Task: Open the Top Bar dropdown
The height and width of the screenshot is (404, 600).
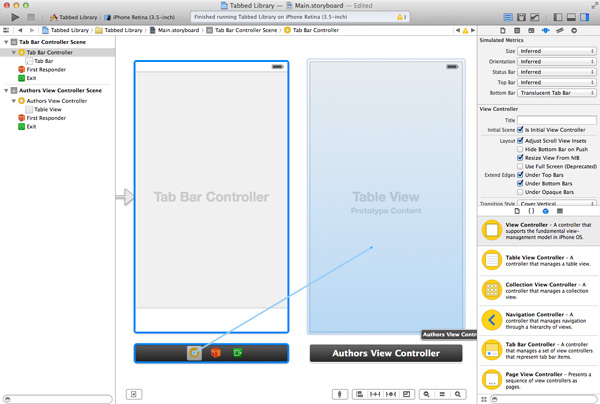Action: [x=557, y=82]
